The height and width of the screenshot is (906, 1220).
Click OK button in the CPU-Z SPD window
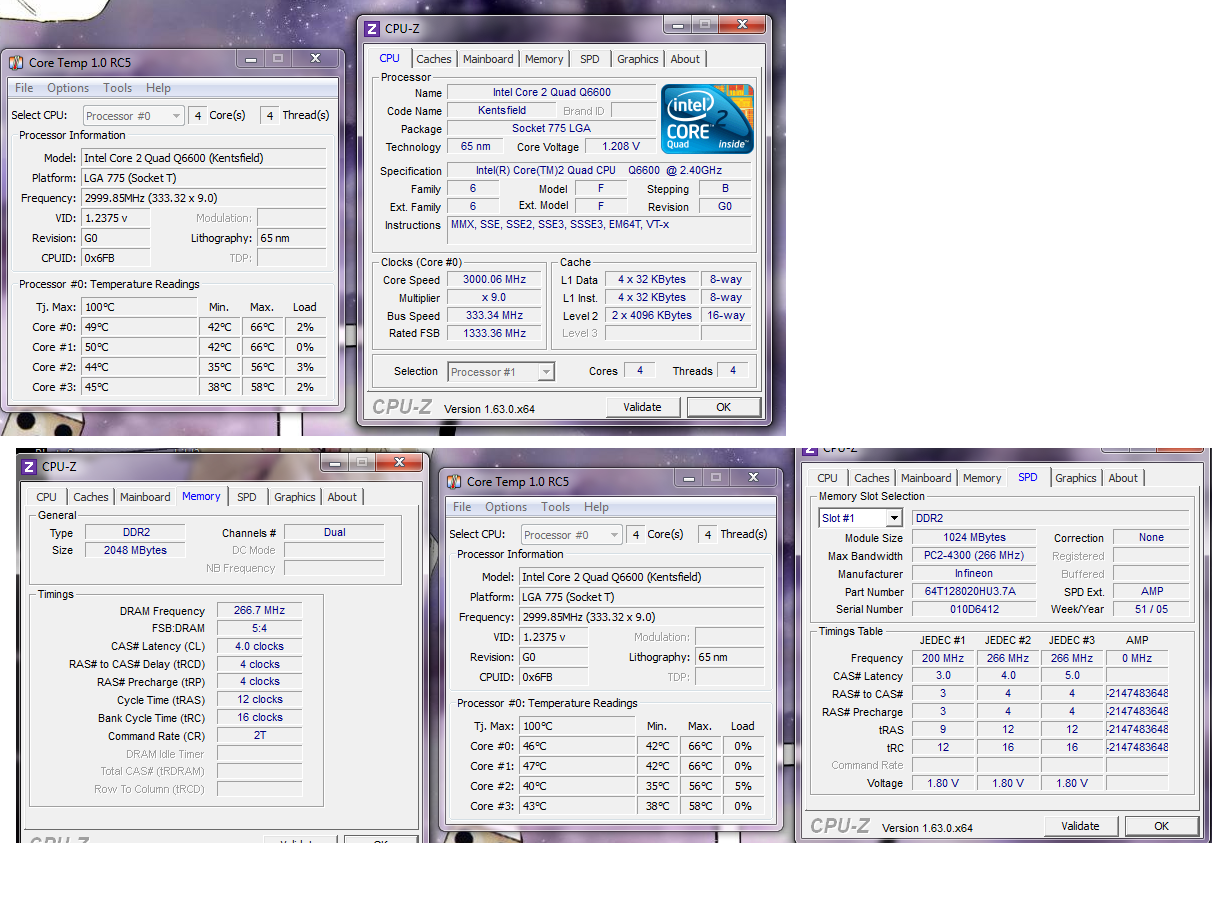1161,826
